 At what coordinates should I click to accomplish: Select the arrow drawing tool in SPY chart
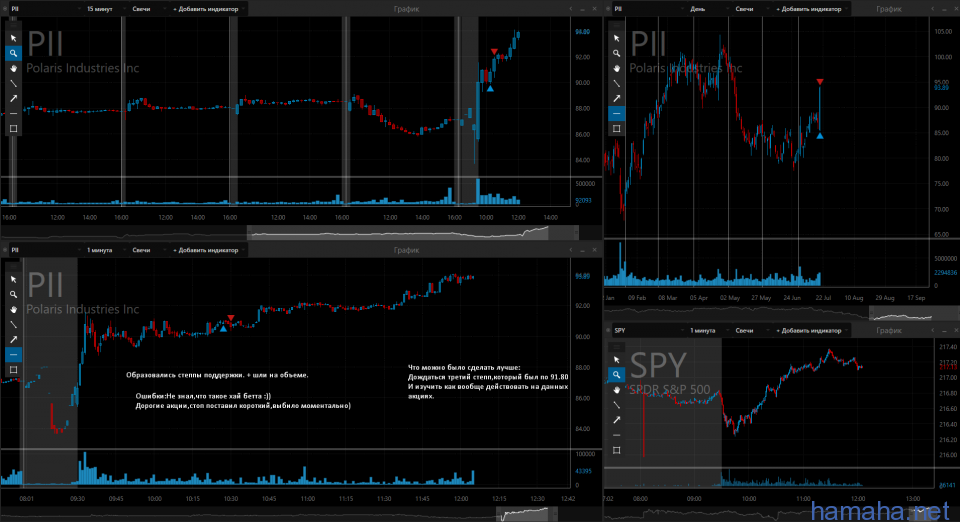(617, 420)
